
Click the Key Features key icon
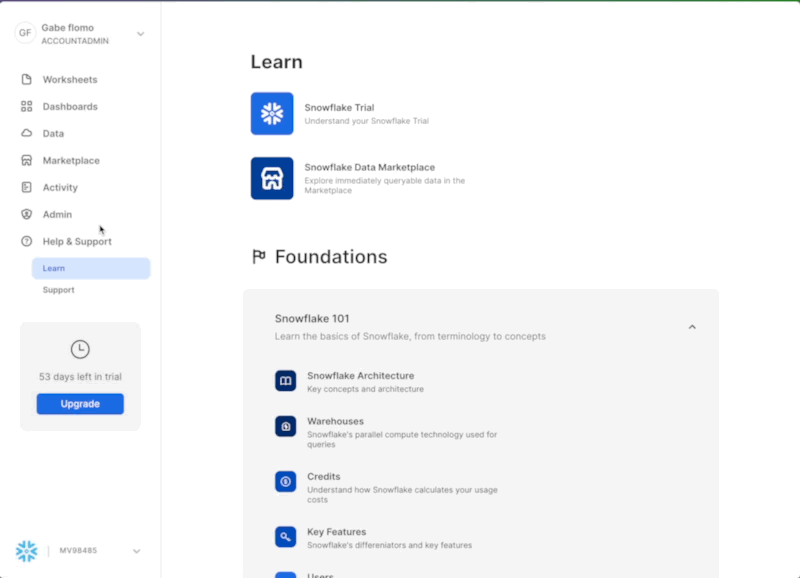pos(286,537)
